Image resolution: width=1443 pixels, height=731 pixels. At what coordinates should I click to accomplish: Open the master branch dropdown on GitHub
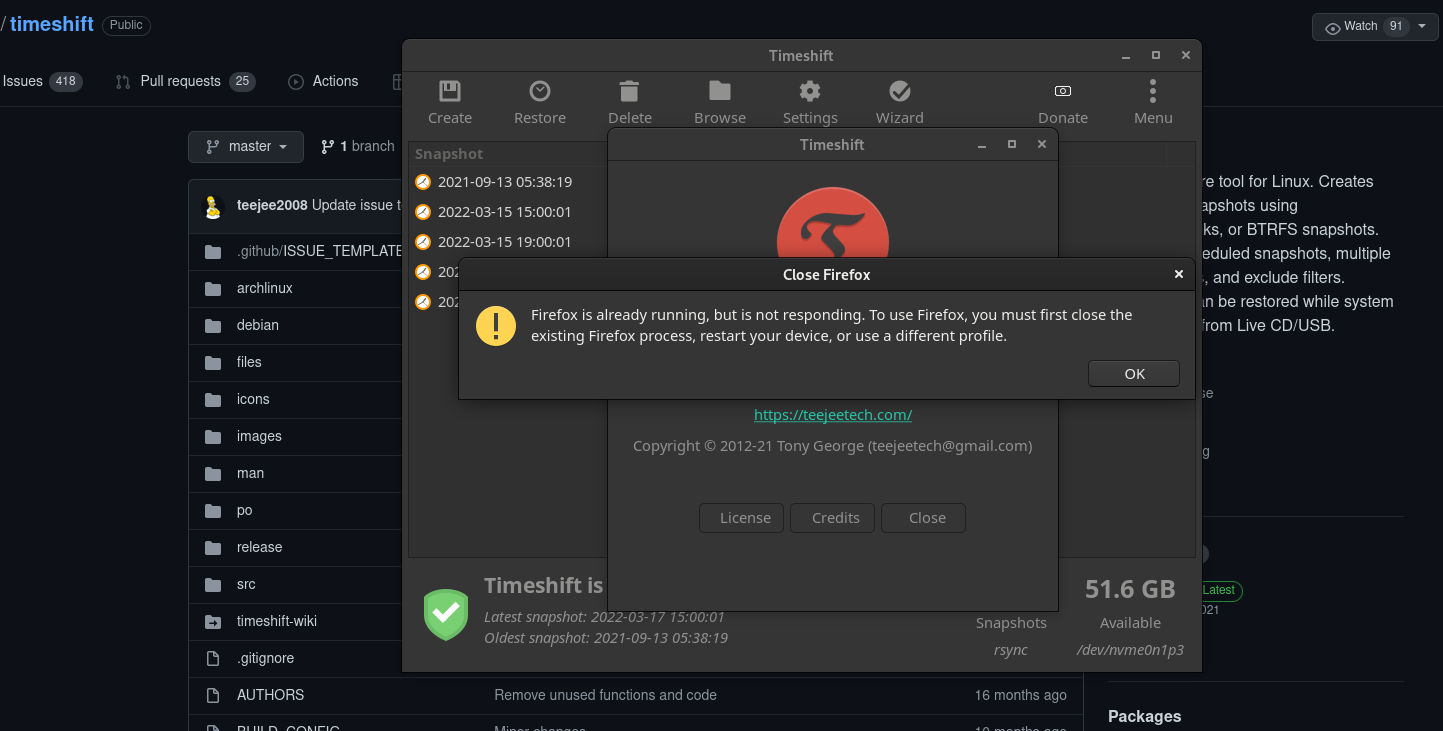246,146
